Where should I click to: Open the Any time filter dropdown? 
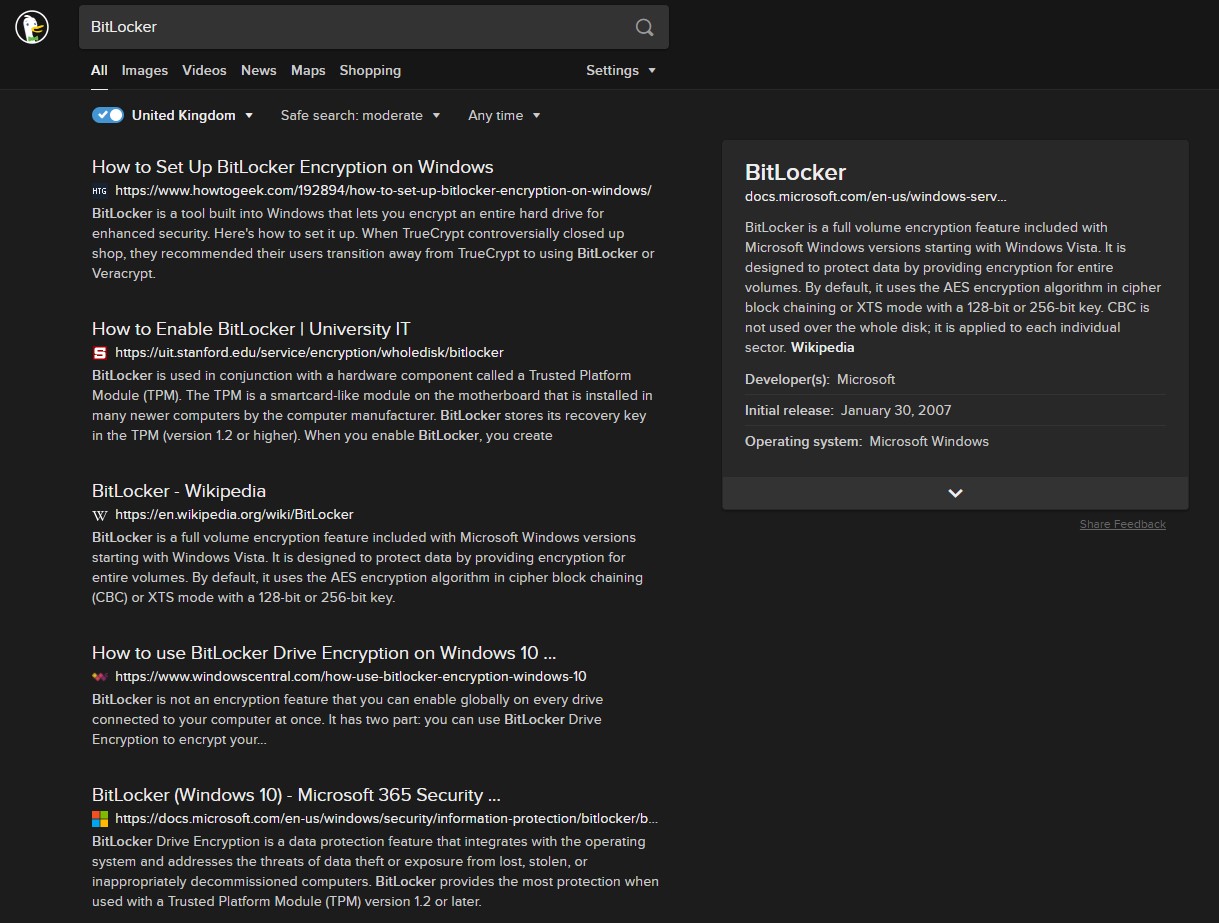coord(504,115)
